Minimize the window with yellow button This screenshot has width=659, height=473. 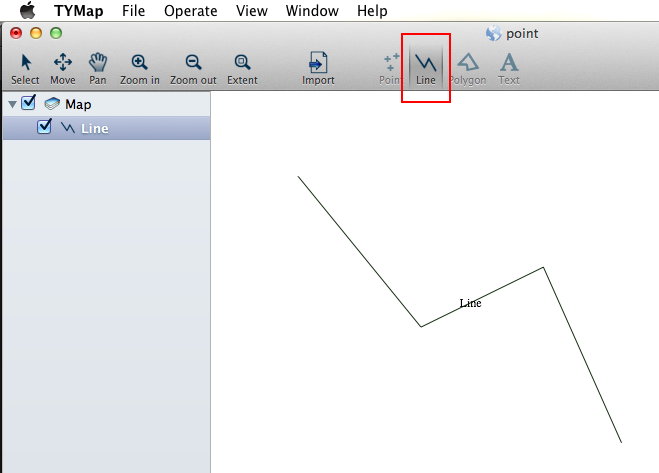pos(36,33)
